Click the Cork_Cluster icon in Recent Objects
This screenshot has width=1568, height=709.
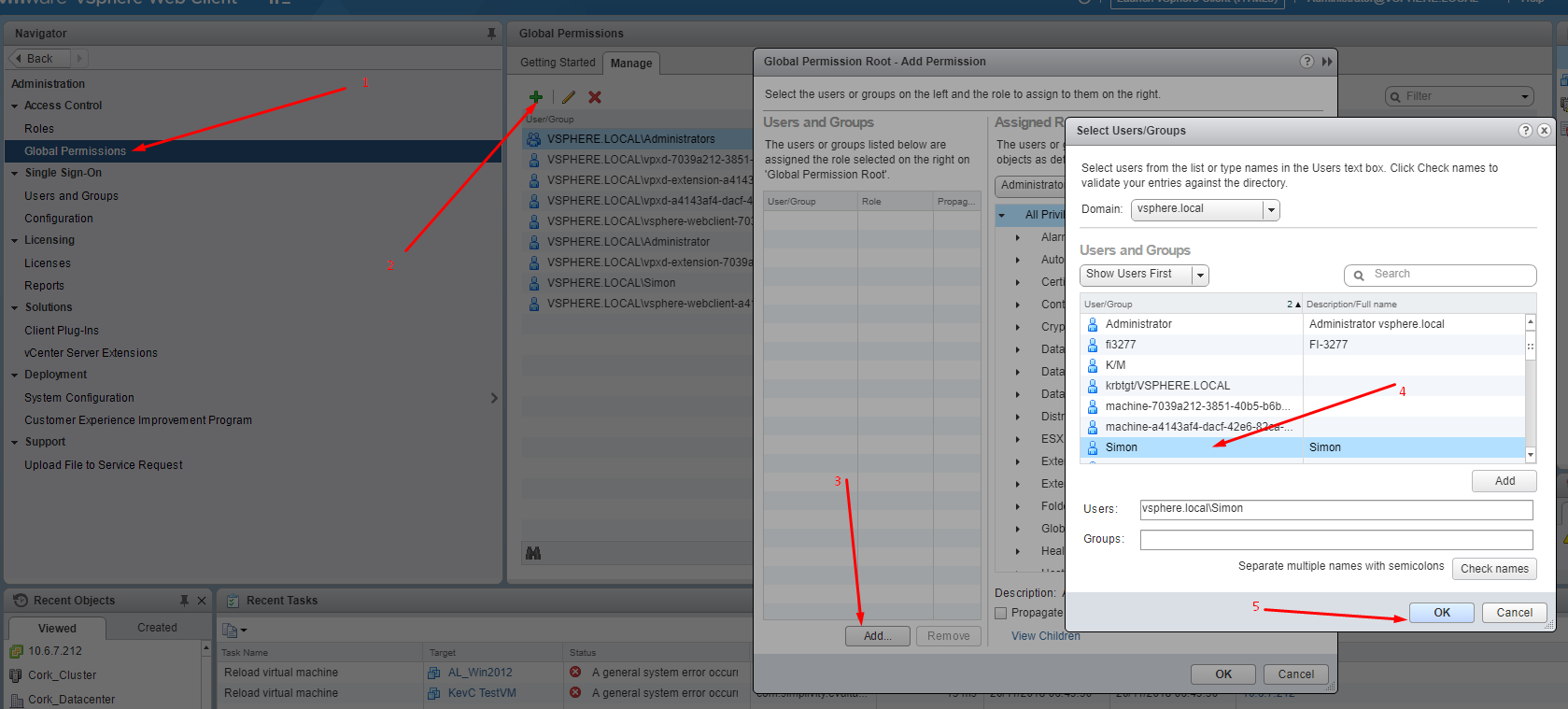(x=16, y=675)
